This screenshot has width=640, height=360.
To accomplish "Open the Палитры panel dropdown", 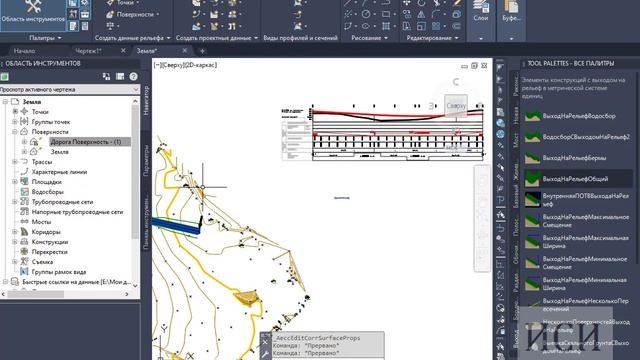I will pyautogui.click(x=45, y=38).
